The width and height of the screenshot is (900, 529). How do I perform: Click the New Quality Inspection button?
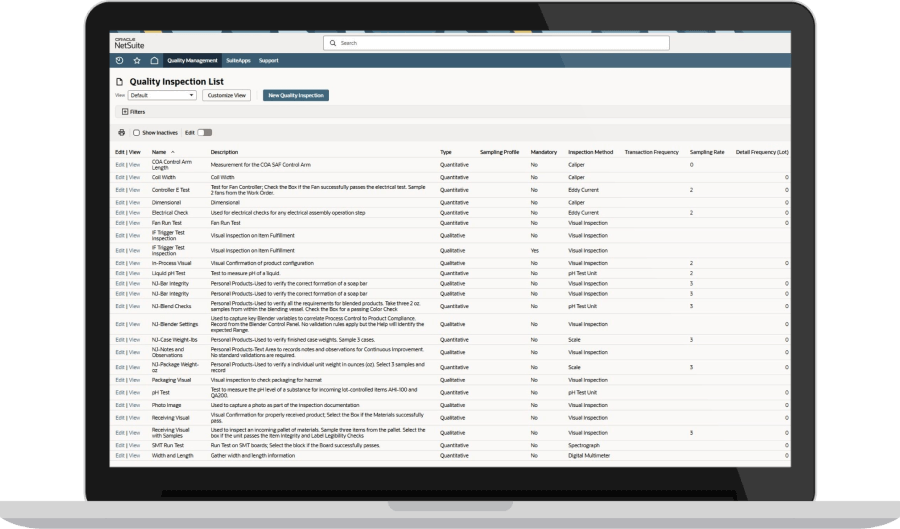[296, 95]
